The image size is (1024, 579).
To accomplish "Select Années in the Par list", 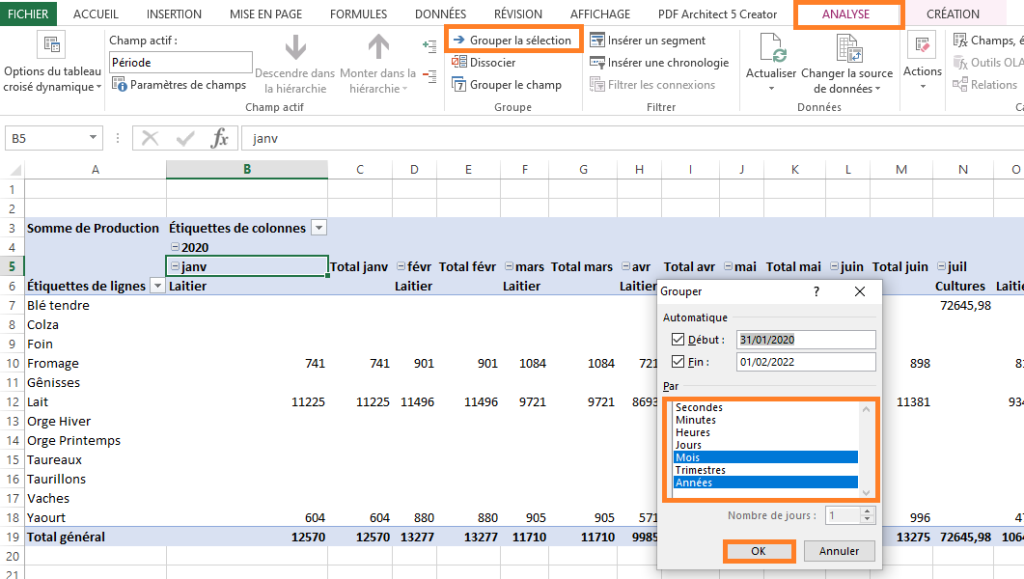I will coord(765,482).
